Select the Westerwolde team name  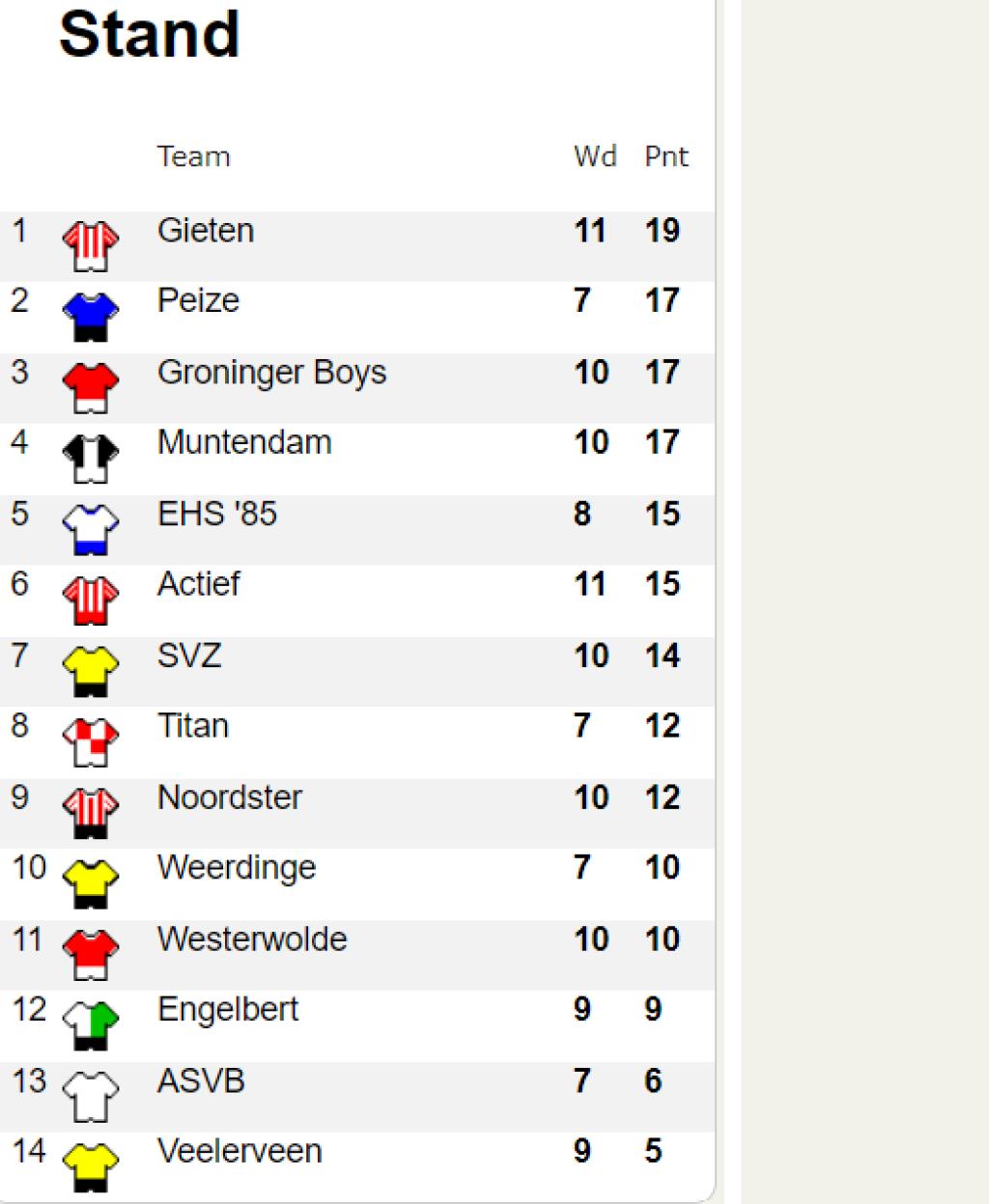(252, 938)
